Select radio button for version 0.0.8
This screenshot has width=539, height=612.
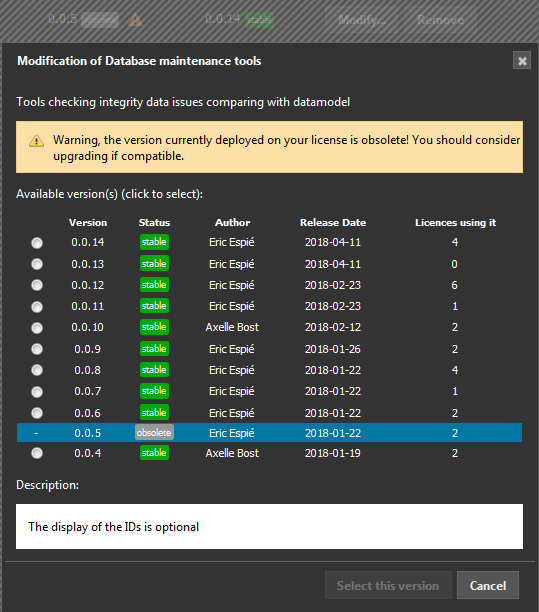(x=37, y=370)
